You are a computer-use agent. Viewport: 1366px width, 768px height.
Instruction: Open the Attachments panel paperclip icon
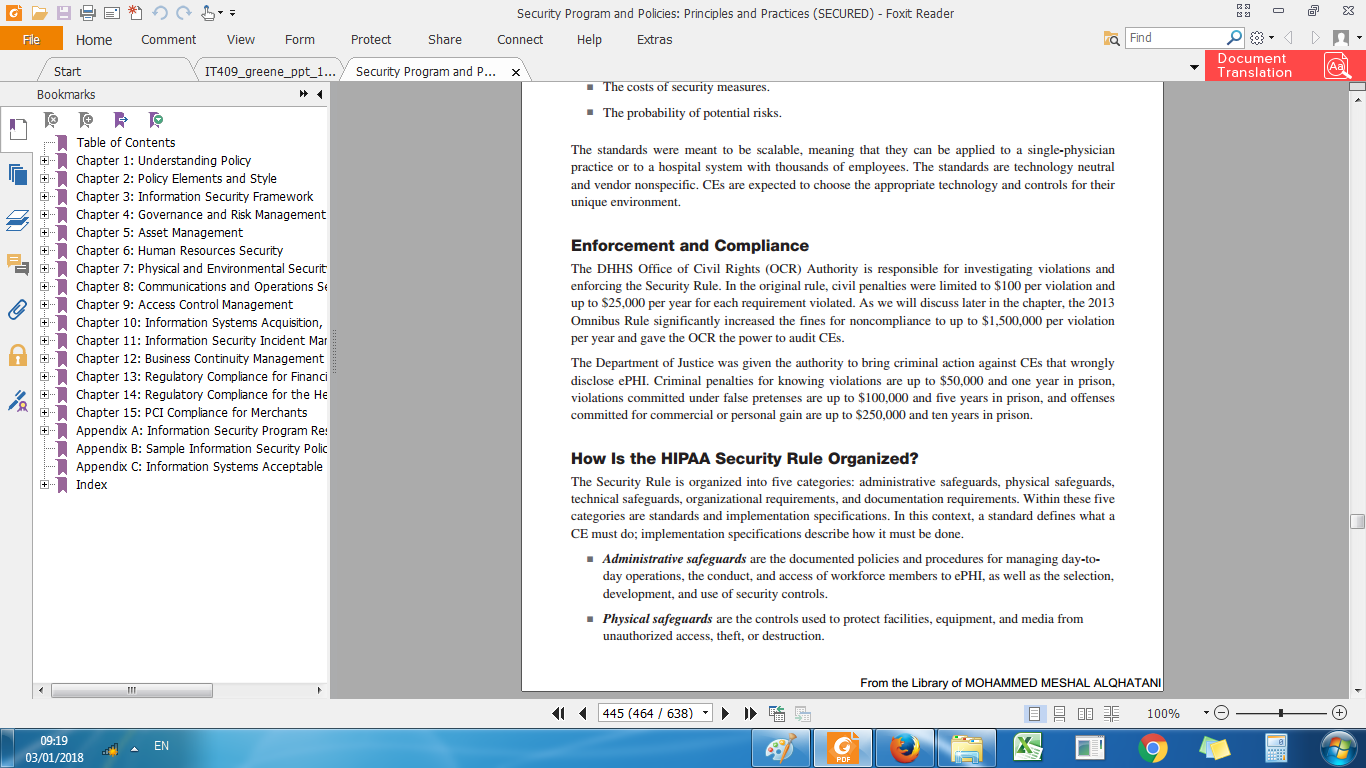[17, 309]
